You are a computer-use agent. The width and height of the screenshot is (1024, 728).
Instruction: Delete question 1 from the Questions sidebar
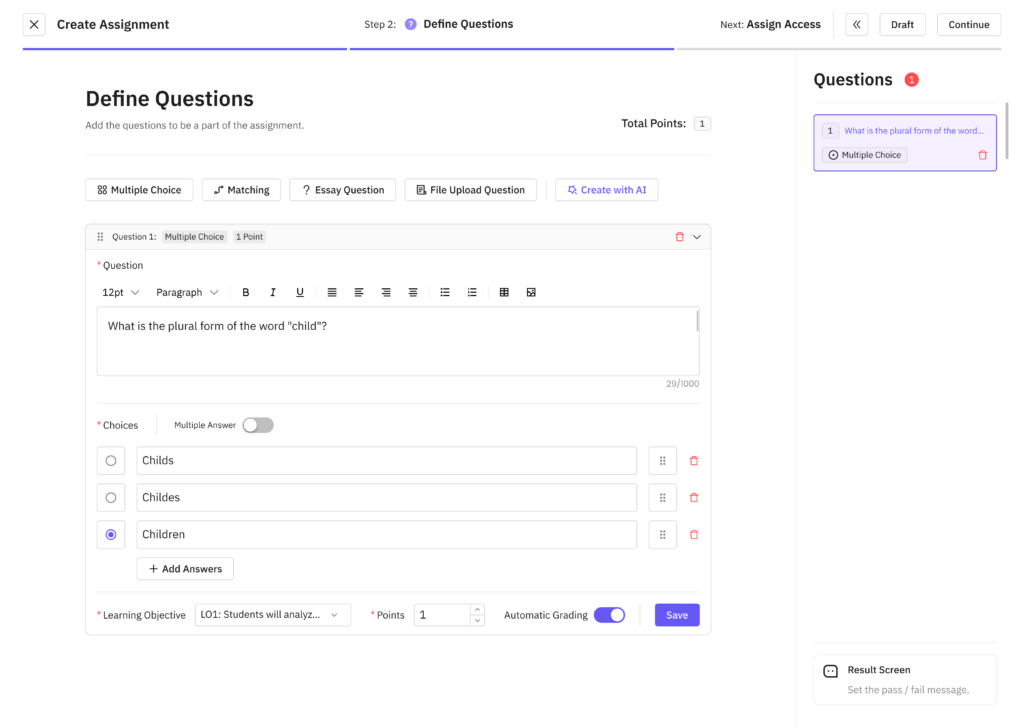tap(982, 155)
